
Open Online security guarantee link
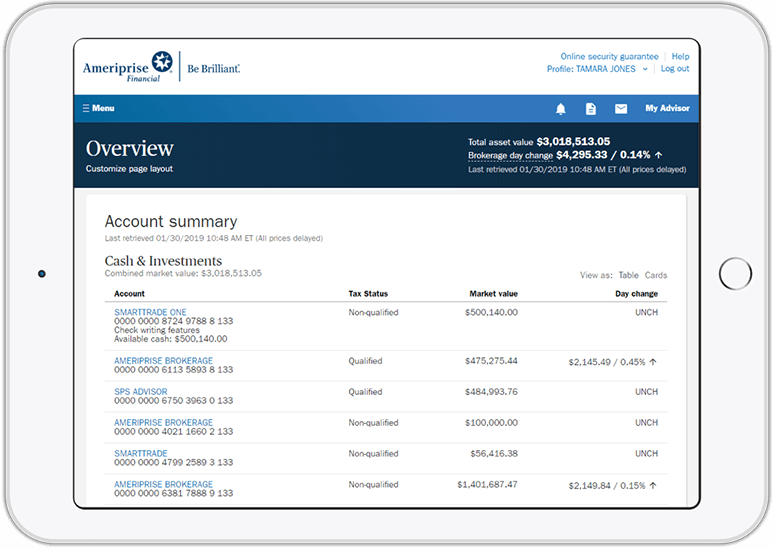pyautogui.click(x=609, y=57)
